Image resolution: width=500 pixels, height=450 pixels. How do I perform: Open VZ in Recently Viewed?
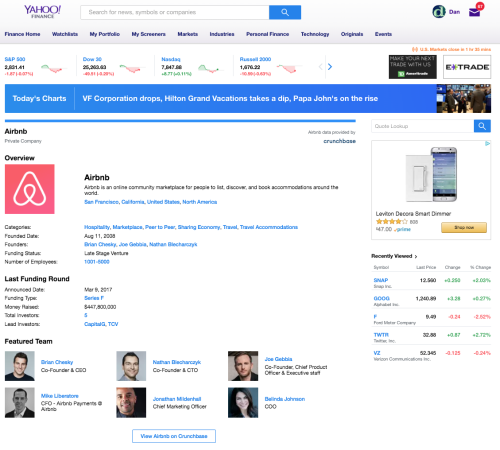tap(377, 353)
